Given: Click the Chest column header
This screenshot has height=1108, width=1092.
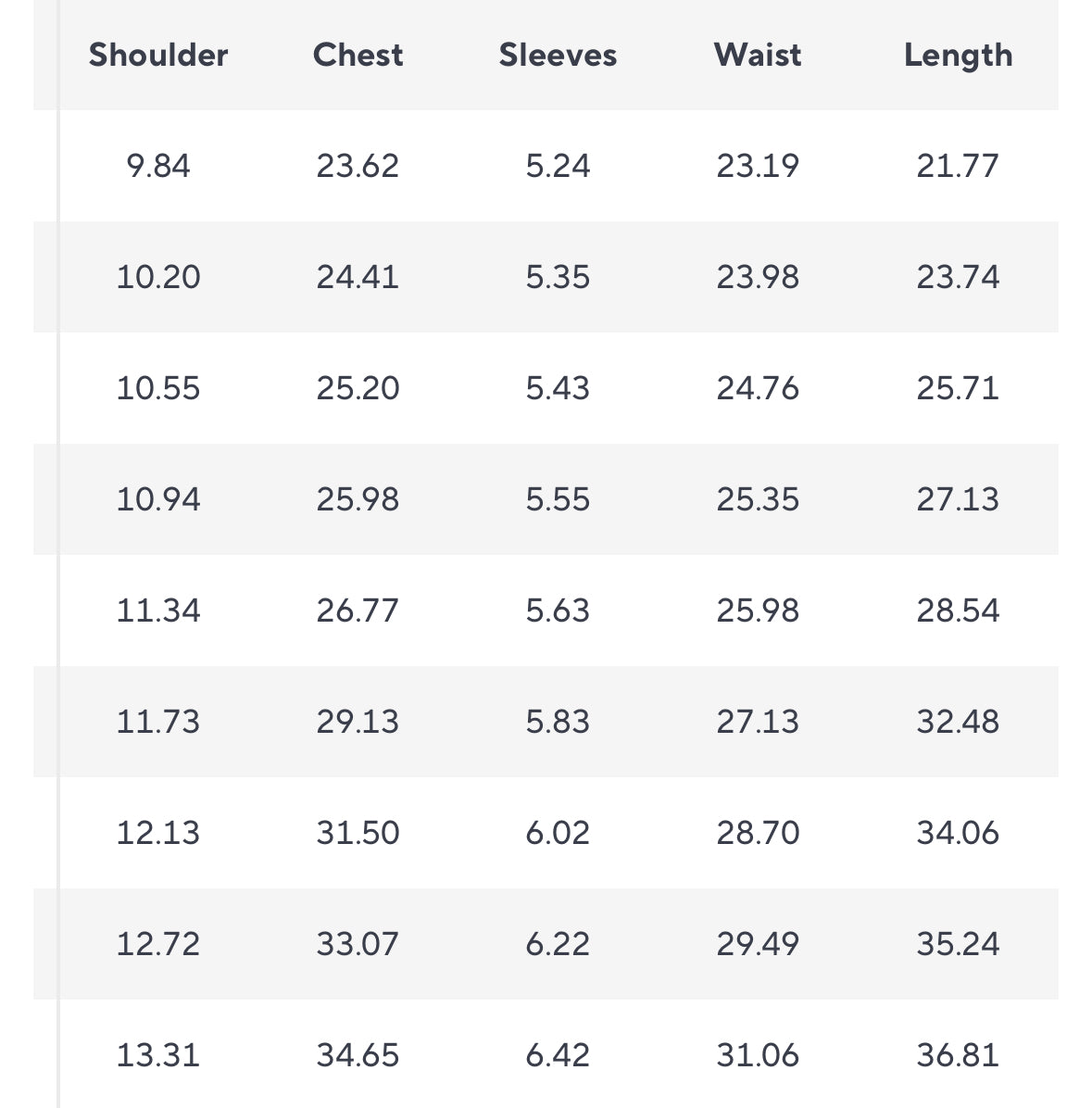Looking at the screenshot, I should click(x=358, y=55).
